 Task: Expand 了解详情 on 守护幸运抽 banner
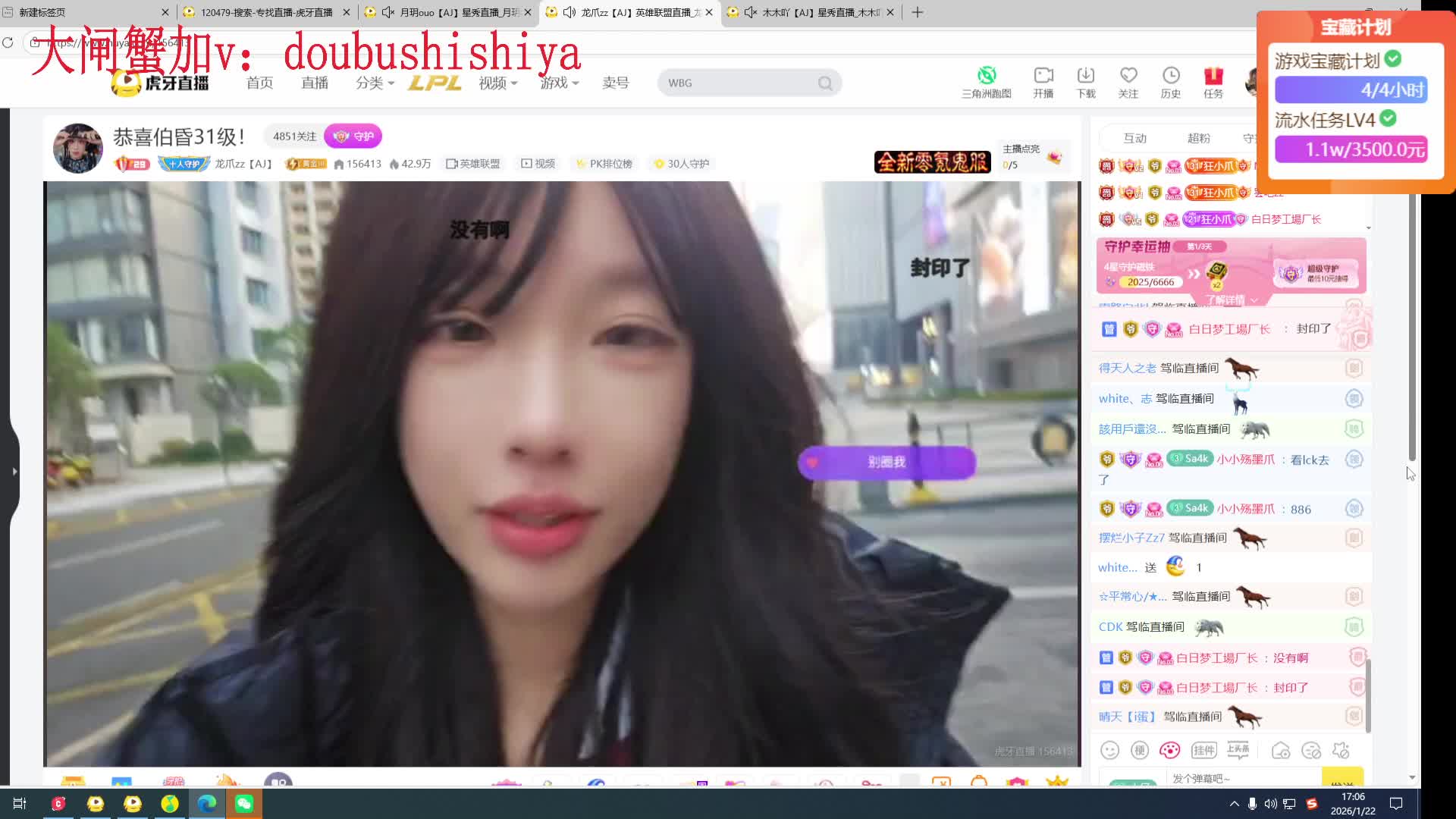pyautogui.click(x=1232, y=300)
